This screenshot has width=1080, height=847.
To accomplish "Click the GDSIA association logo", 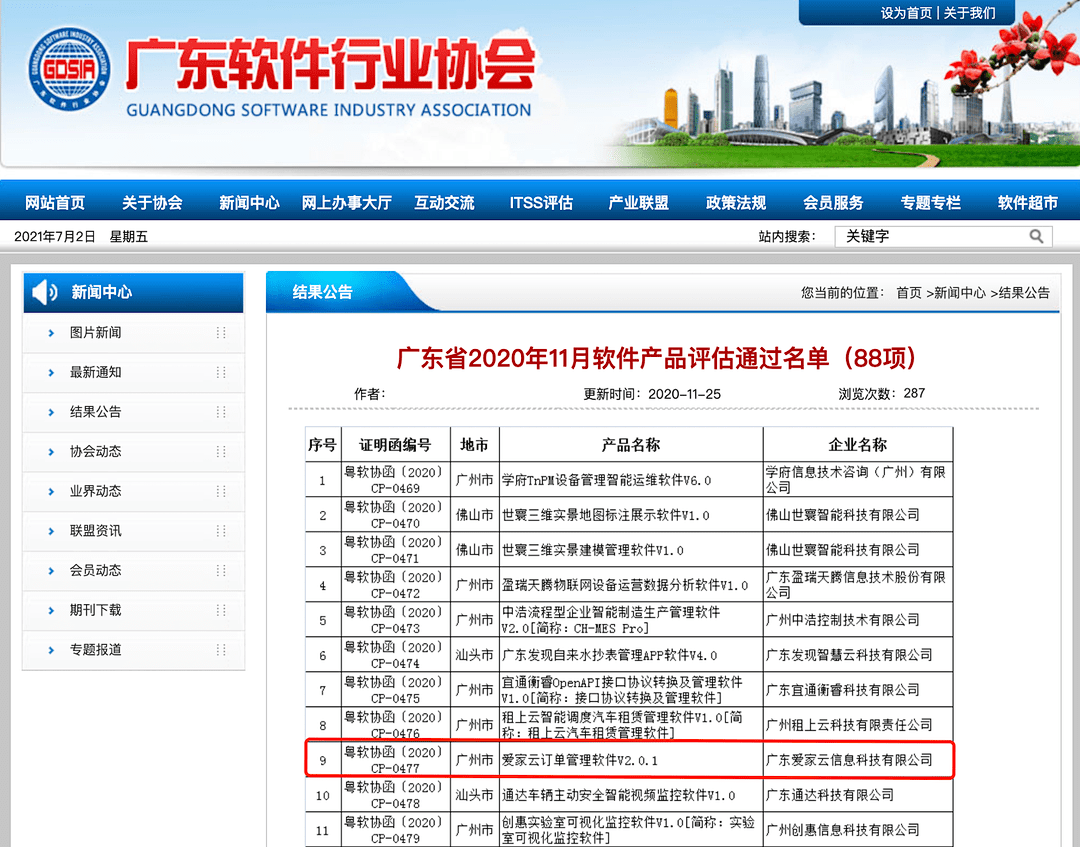I will tap(70, 69).
